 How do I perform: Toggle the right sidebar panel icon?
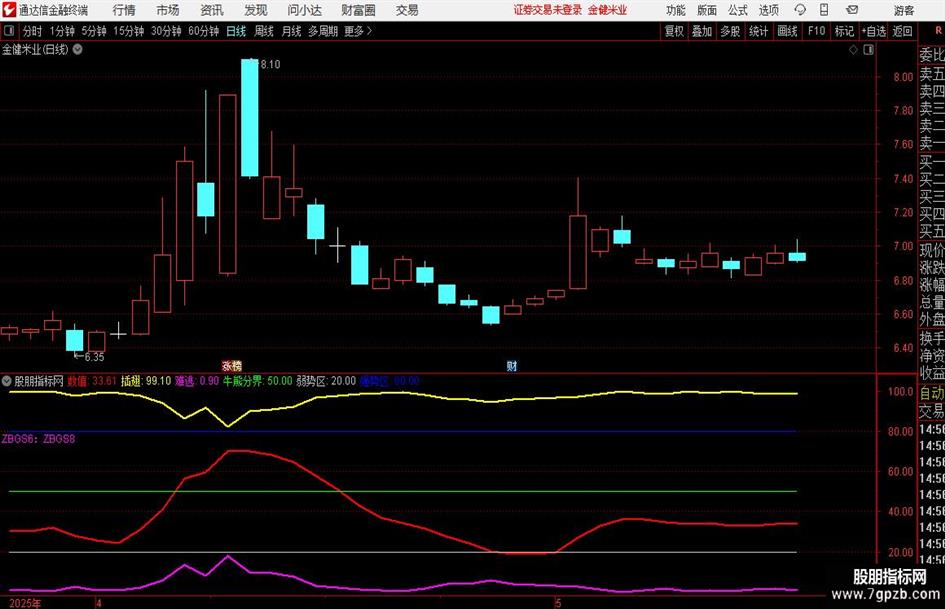pyautogui.click(x=868, y=50)
